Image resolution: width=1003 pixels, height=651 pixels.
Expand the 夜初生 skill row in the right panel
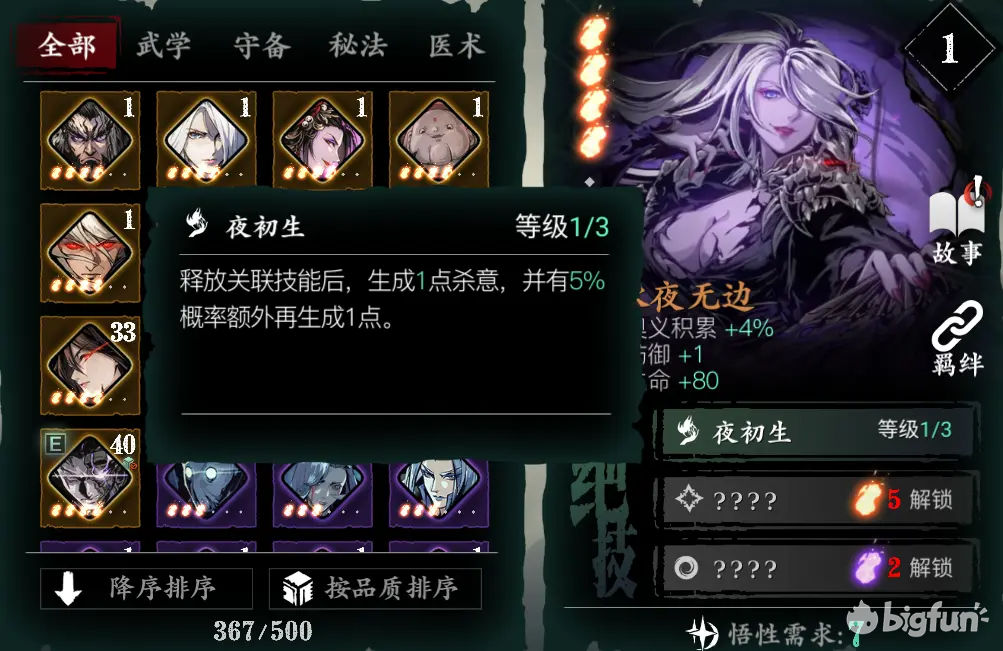point(817,432)
